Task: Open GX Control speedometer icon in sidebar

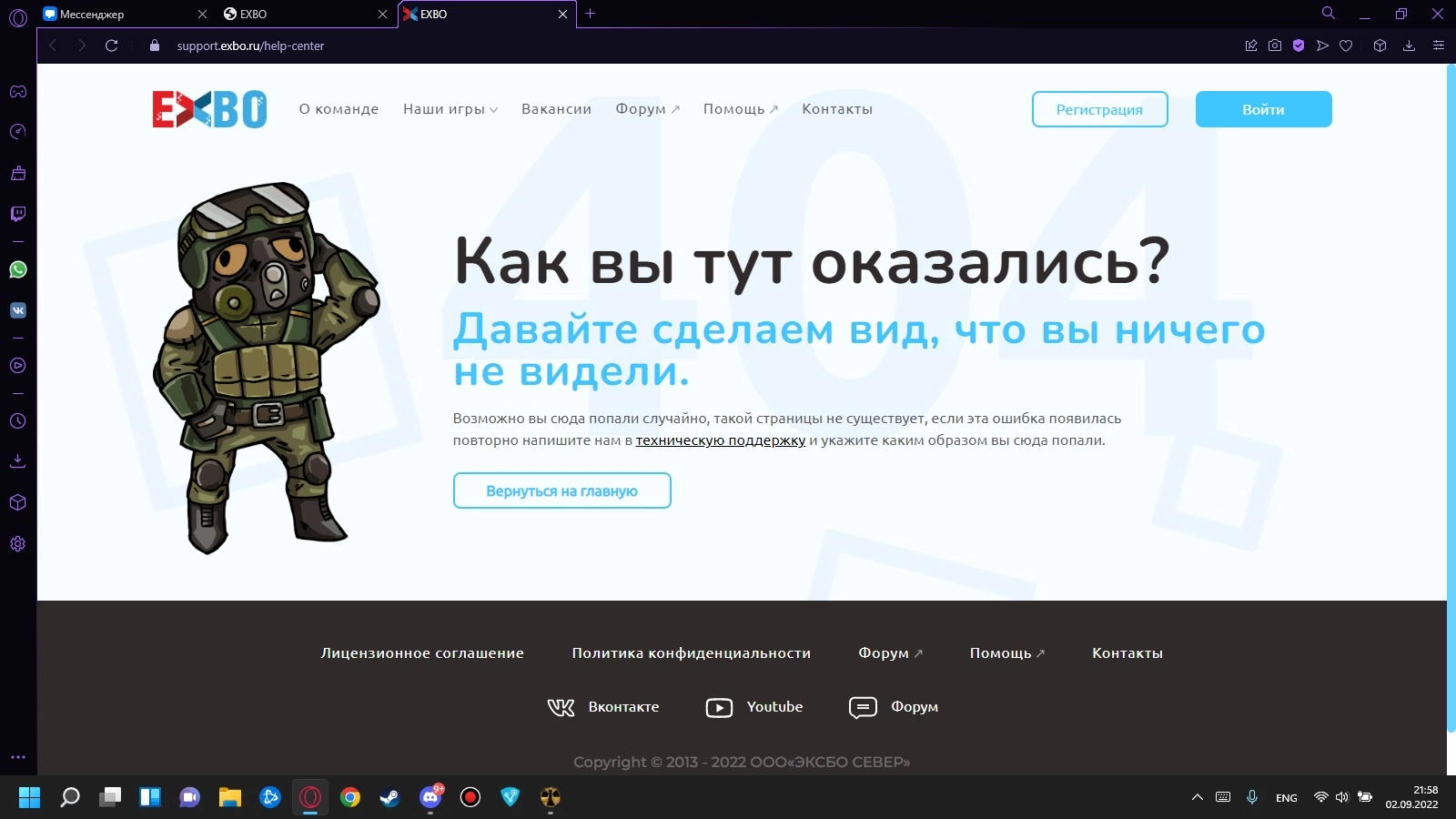Action: coord(18,132)
